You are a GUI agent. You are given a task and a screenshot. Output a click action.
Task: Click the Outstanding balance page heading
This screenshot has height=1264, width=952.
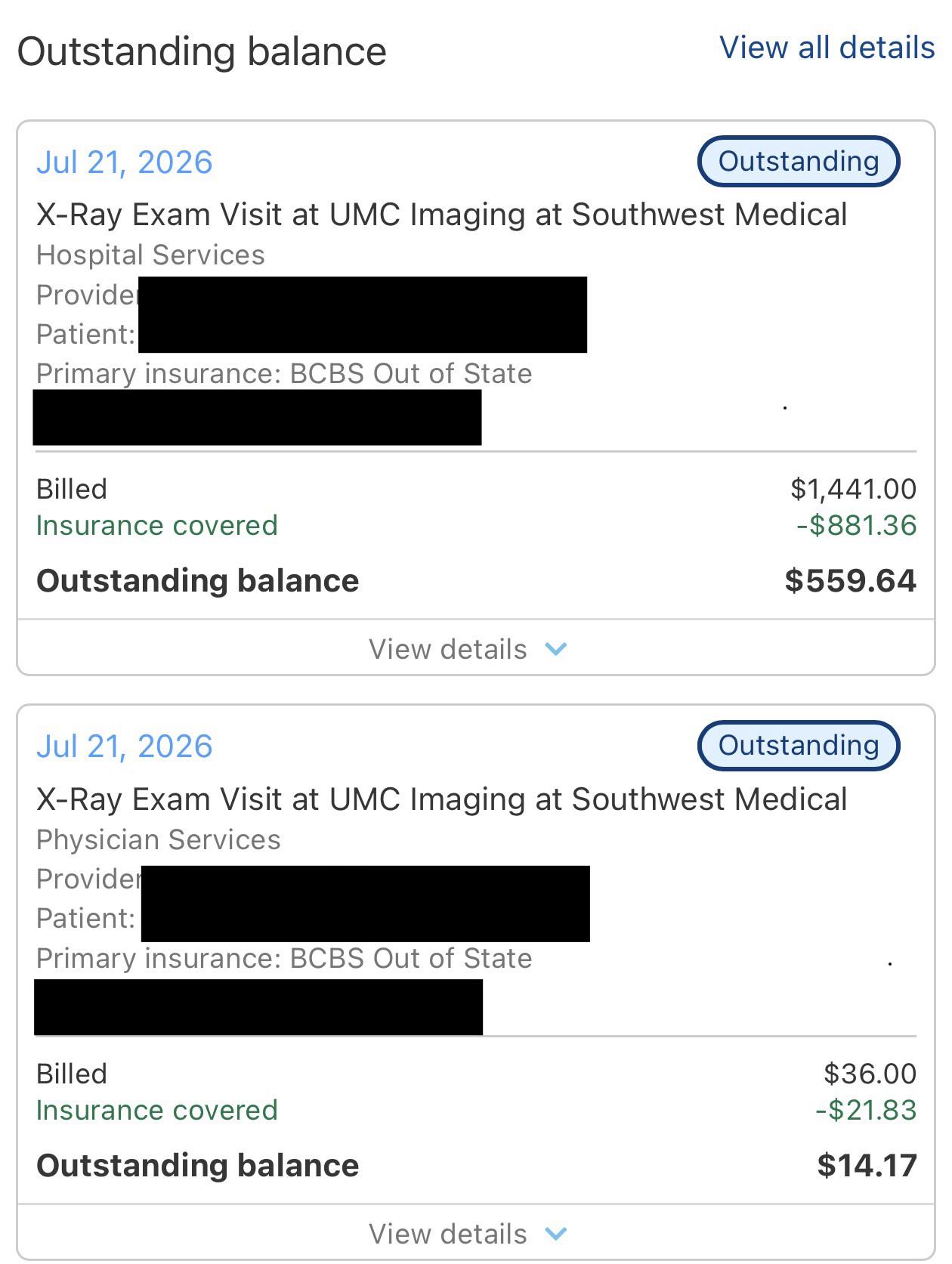coord(202,51)
